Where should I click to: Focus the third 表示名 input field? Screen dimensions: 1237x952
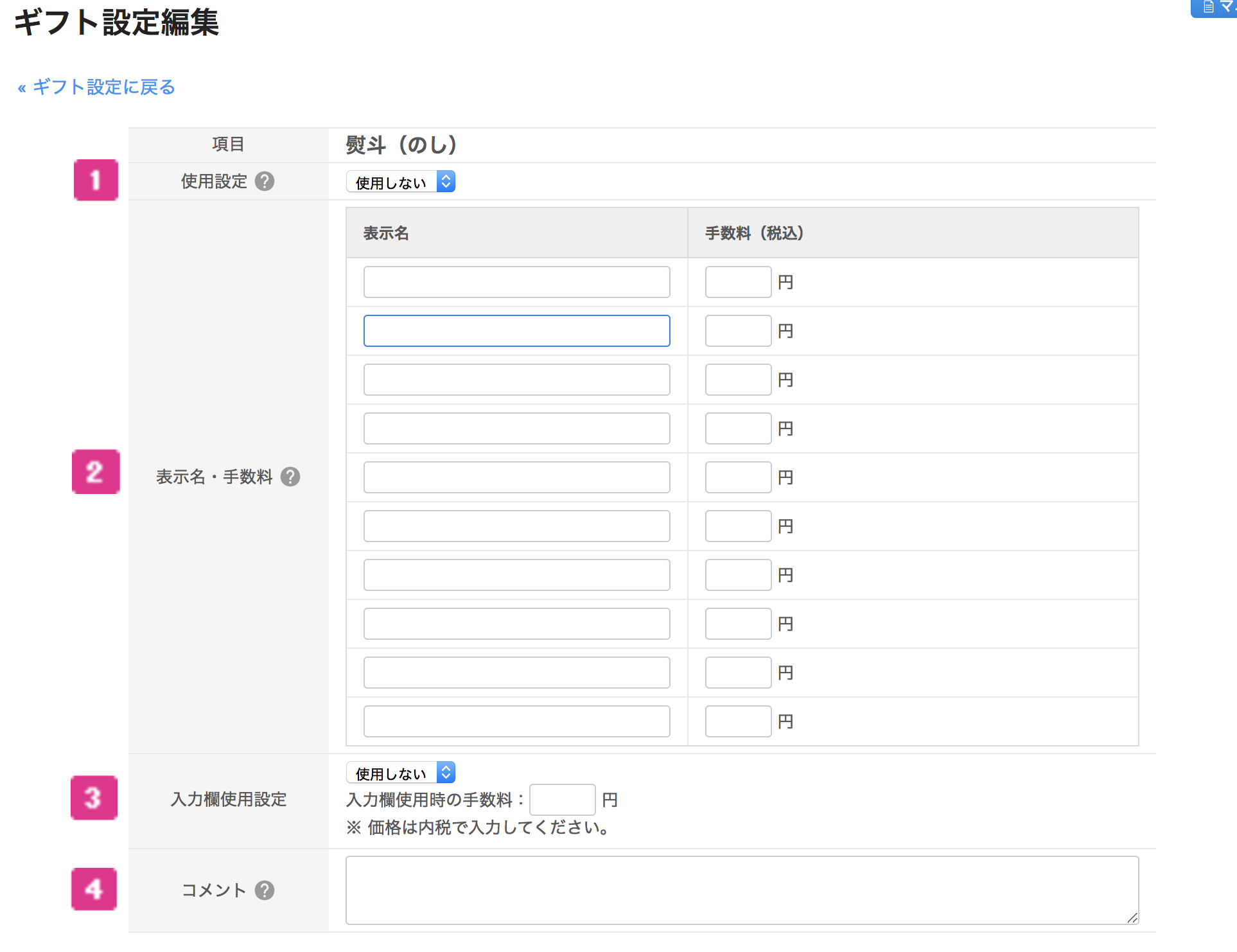click(x=517, y=380)
